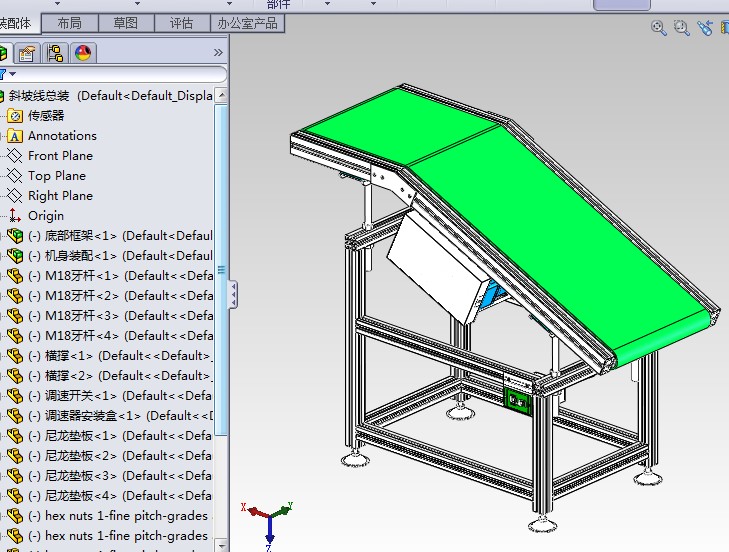The width and height of the screenshot is (729, 552).
Task: Click the Annotations folder
Action: pyautogui.click(x=62, y=136)
